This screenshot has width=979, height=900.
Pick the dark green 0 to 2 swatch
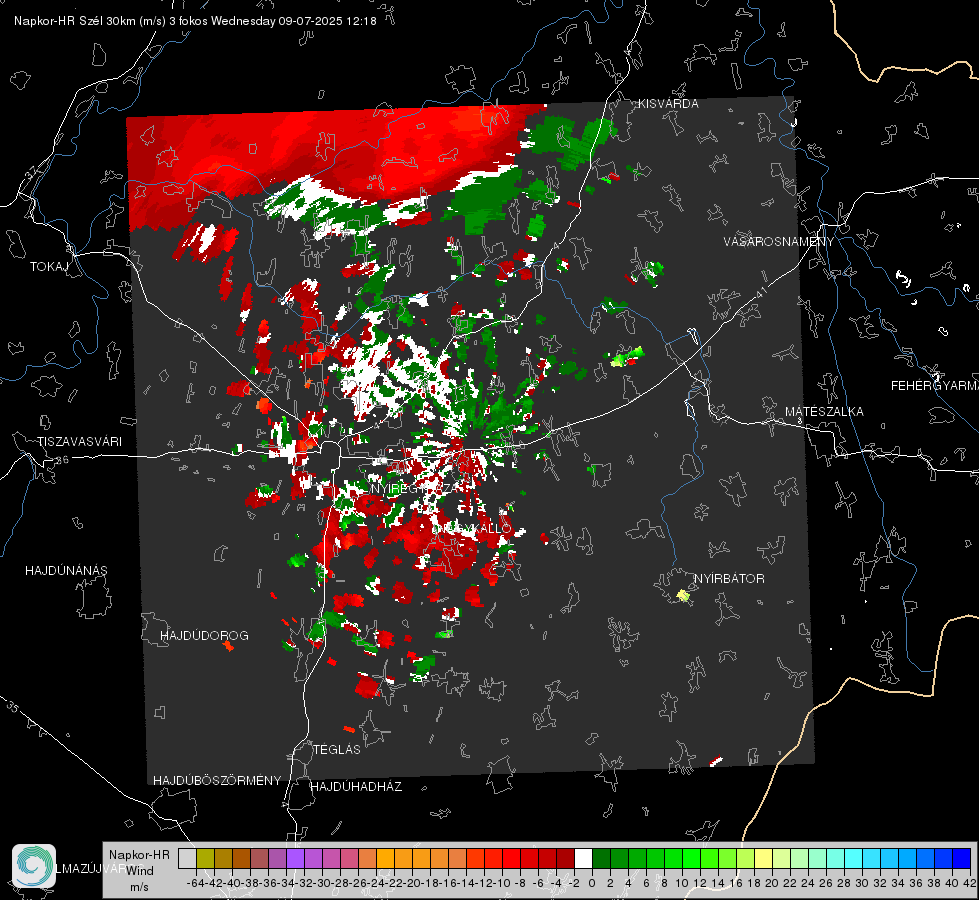point(601,858)
